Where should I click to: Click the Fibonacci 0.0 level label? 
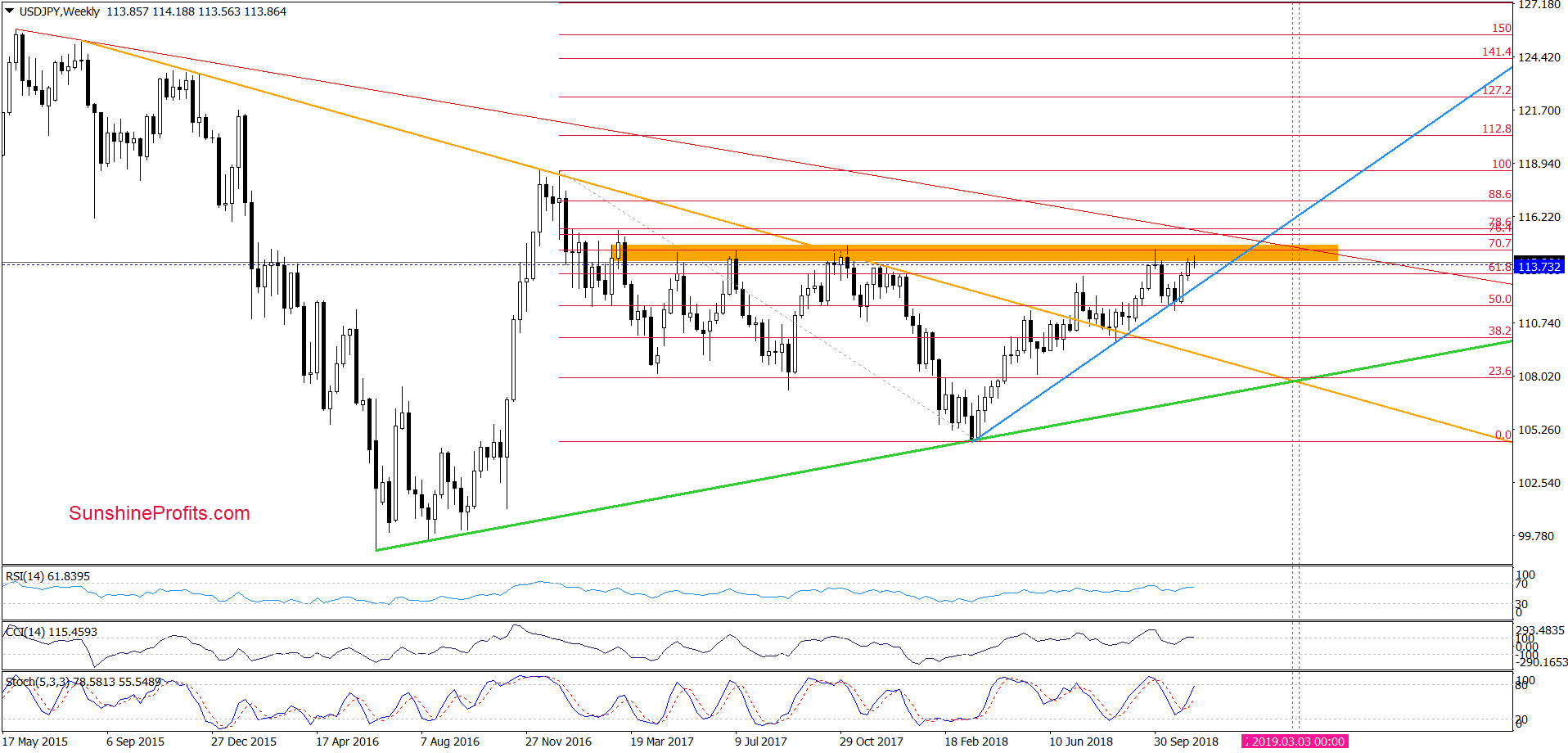pyautogui.click(x=1503, y=435)
